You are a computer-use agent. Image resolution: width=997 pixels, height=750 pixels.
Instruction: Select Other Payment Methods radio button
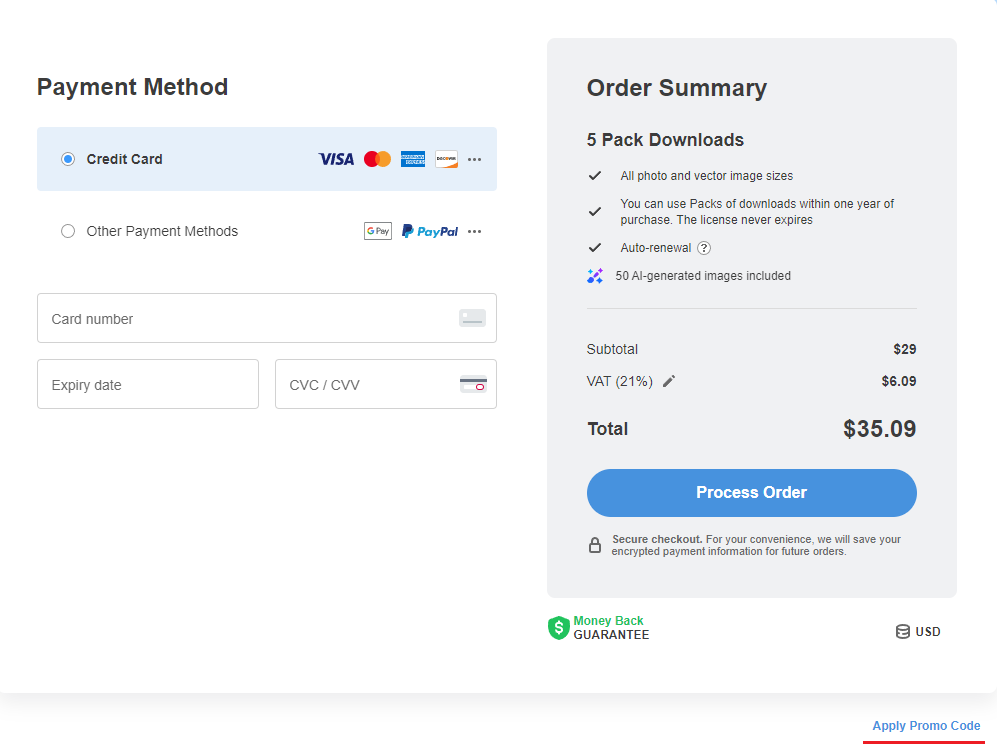pyautogui.click(x=68, y=231)
